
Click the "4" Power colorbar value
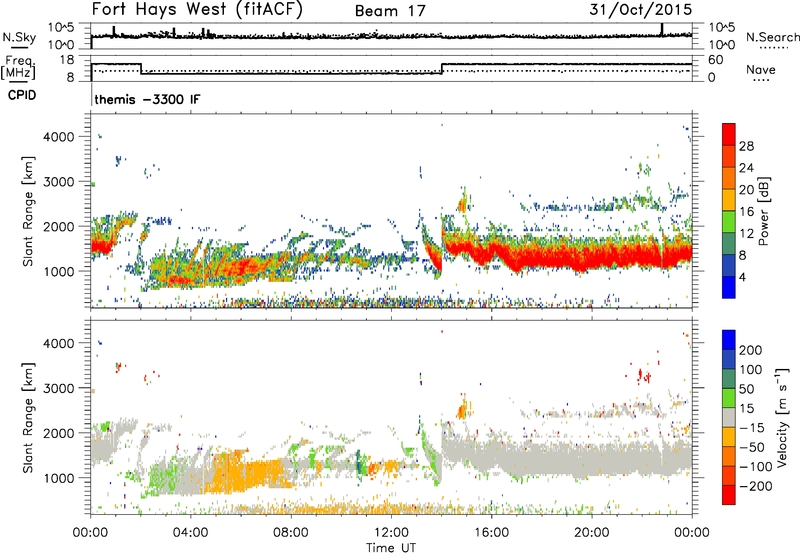point(742,277)
